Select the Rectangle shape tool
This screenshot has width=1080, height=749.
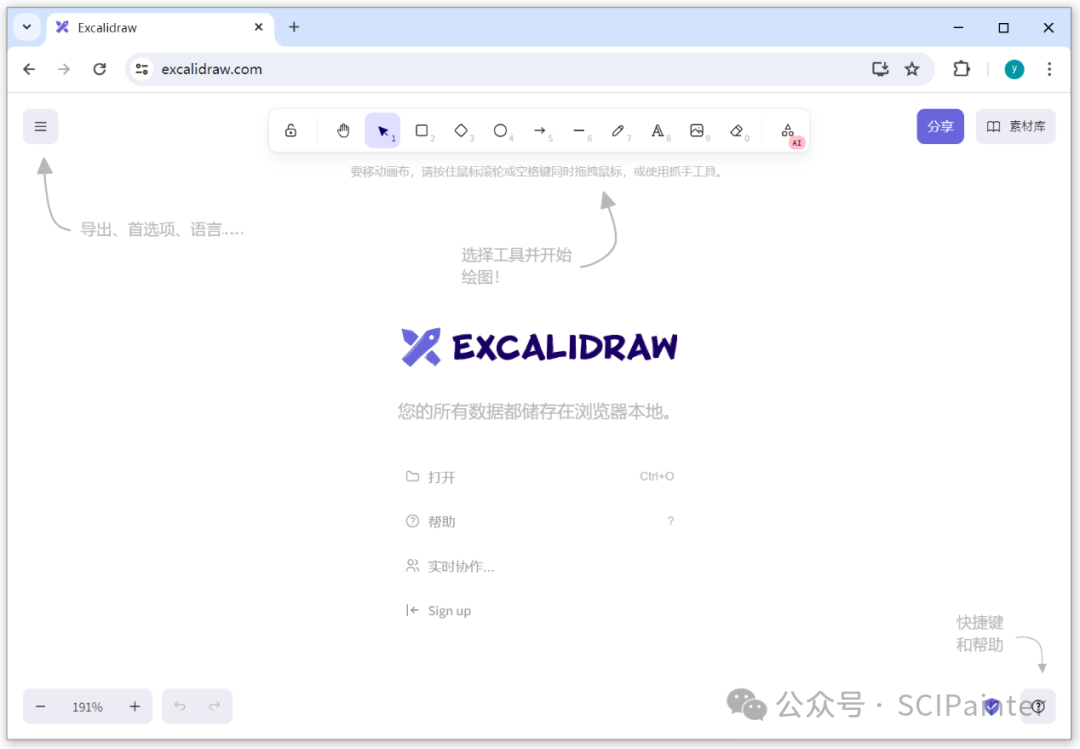pyautogui.click(x=422, y=130)
